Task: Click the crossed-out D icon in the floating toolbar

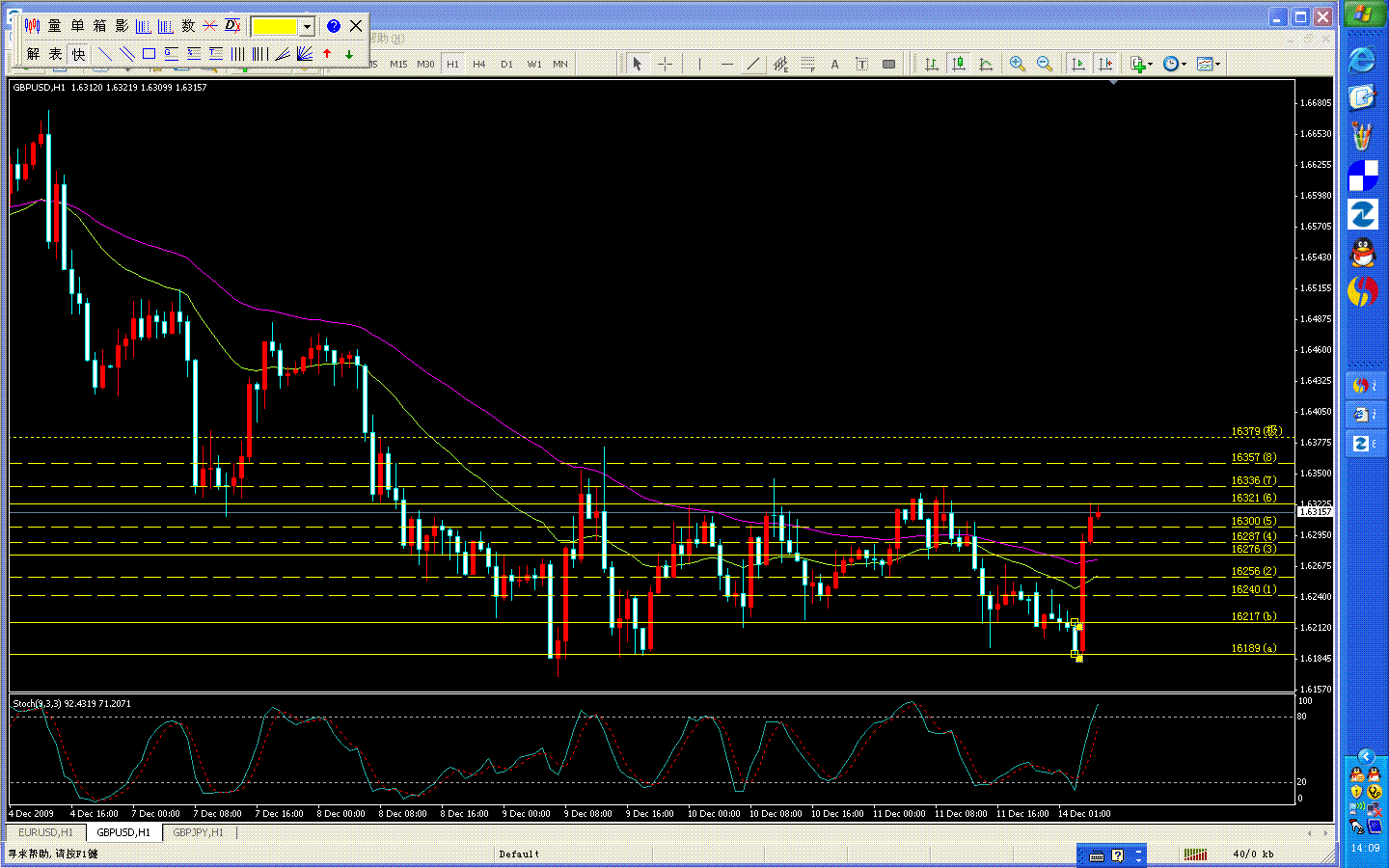Action: (232, 26)
